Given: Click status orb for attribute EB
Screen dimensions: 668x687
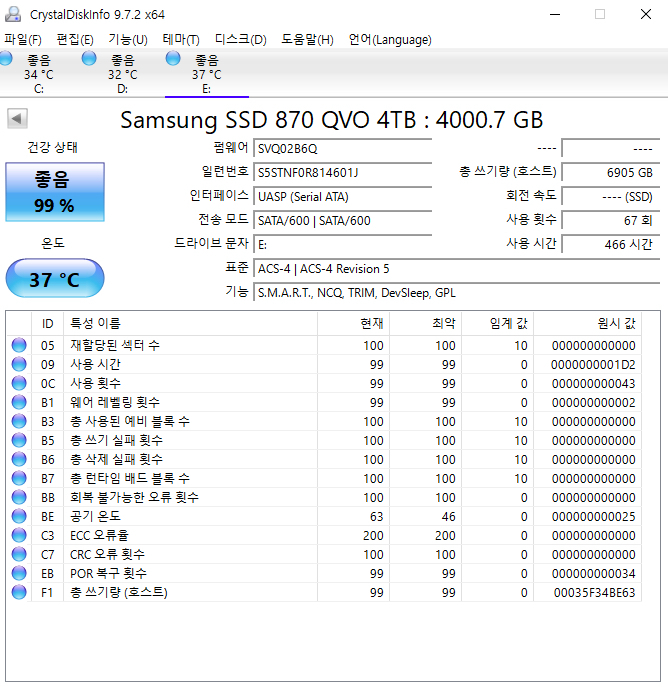Looking at the screenshot, I should click(19, 573).
